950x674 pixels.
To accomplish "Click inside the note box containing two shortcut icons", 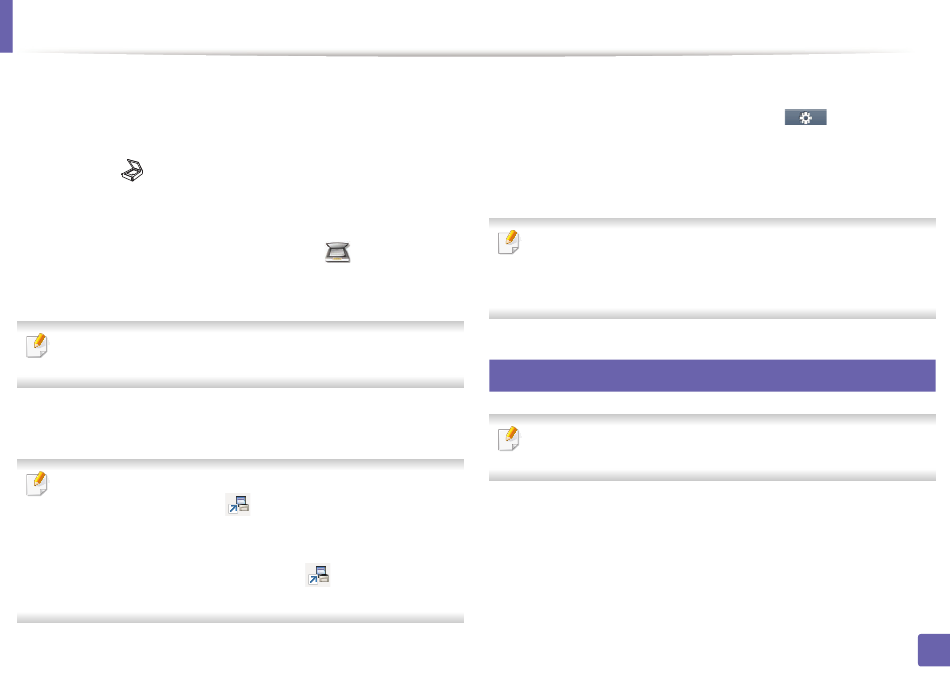I will click(241, 541).
